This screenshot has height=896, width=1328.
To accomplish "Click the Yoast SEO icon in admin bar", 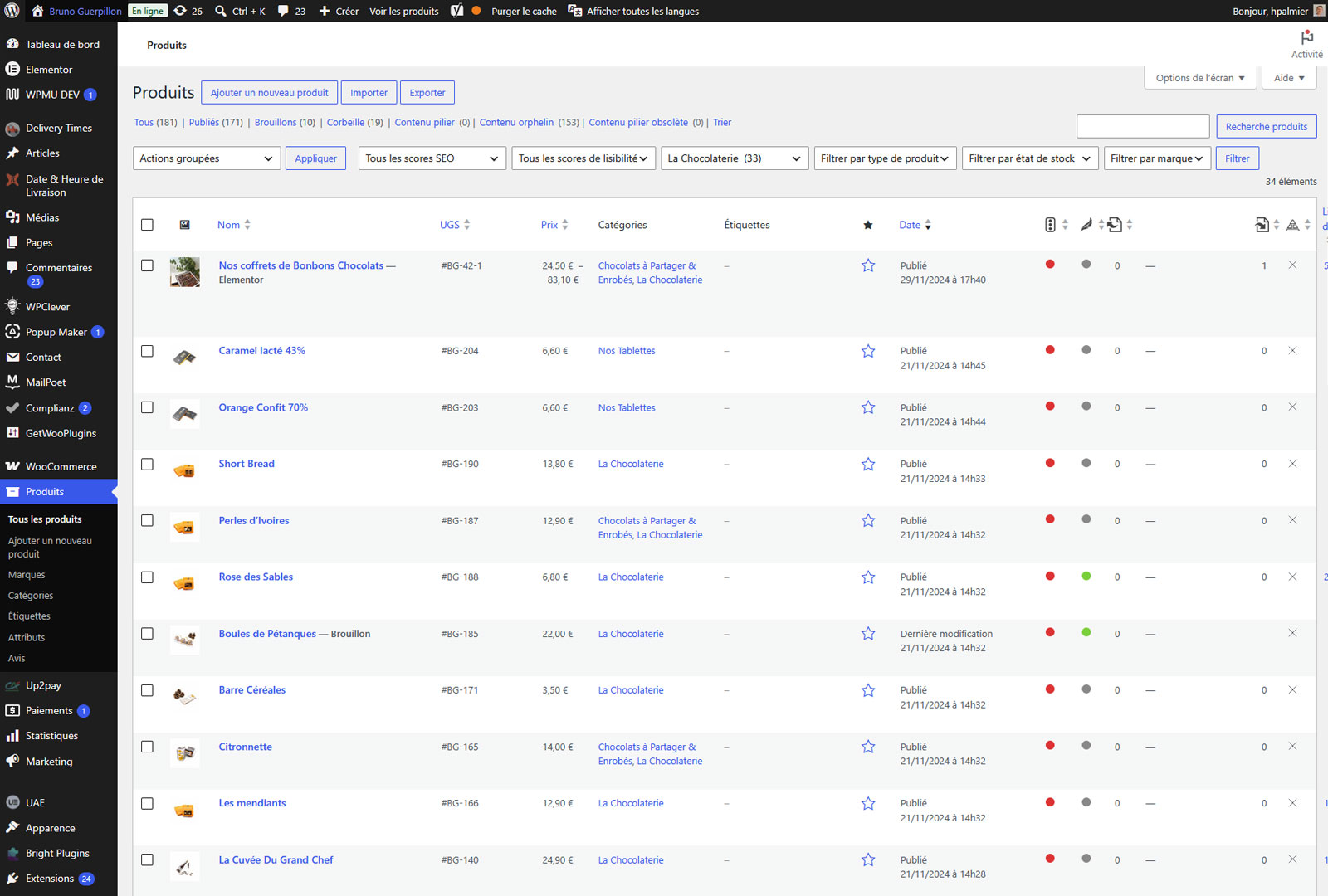I will coord(457,11).
